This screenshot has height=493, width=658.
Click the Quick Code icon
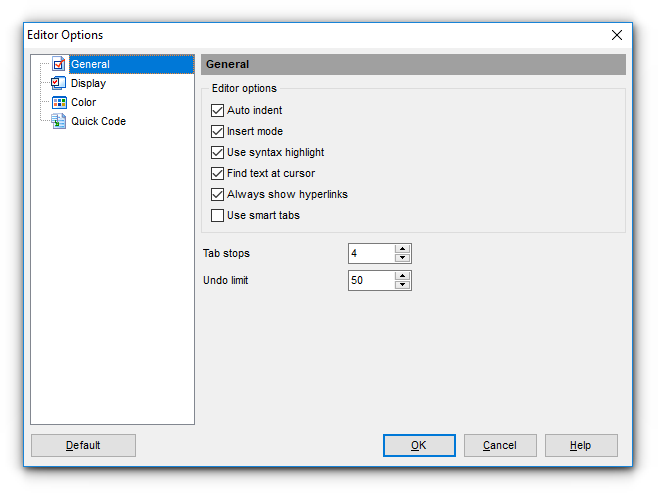(59, 122)
